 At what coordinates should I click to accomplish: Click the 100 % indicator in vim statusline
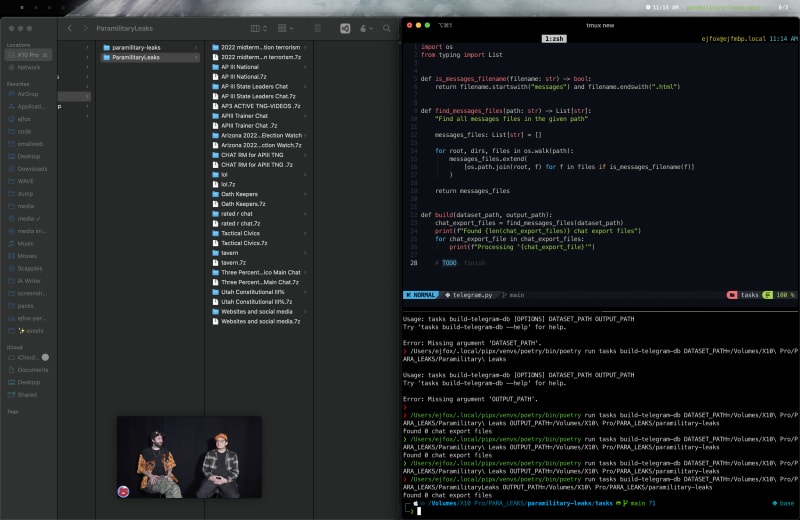pos(785,295)
